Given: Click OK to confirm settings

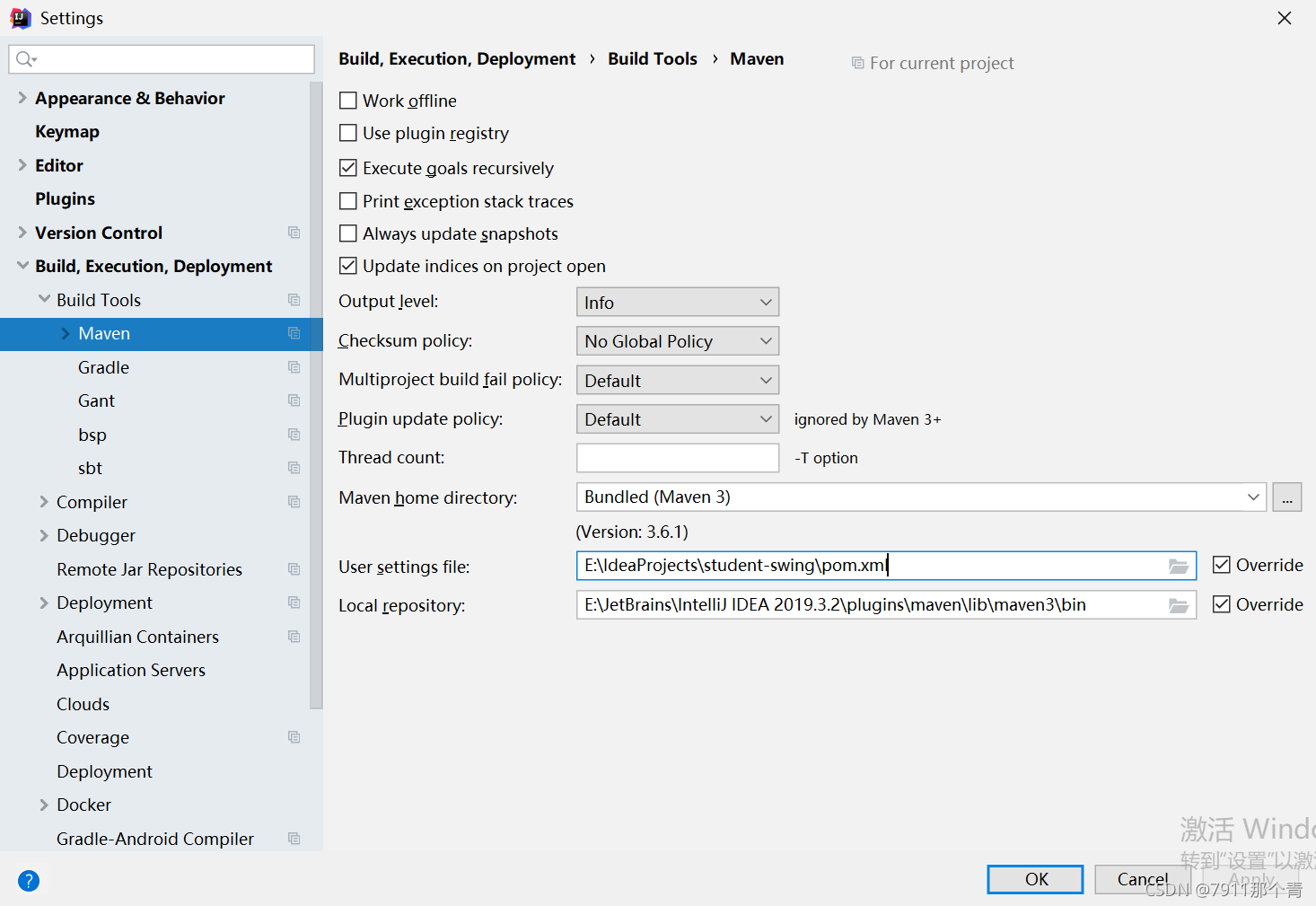Looking at the screenshot, I should coord(1036,879).
